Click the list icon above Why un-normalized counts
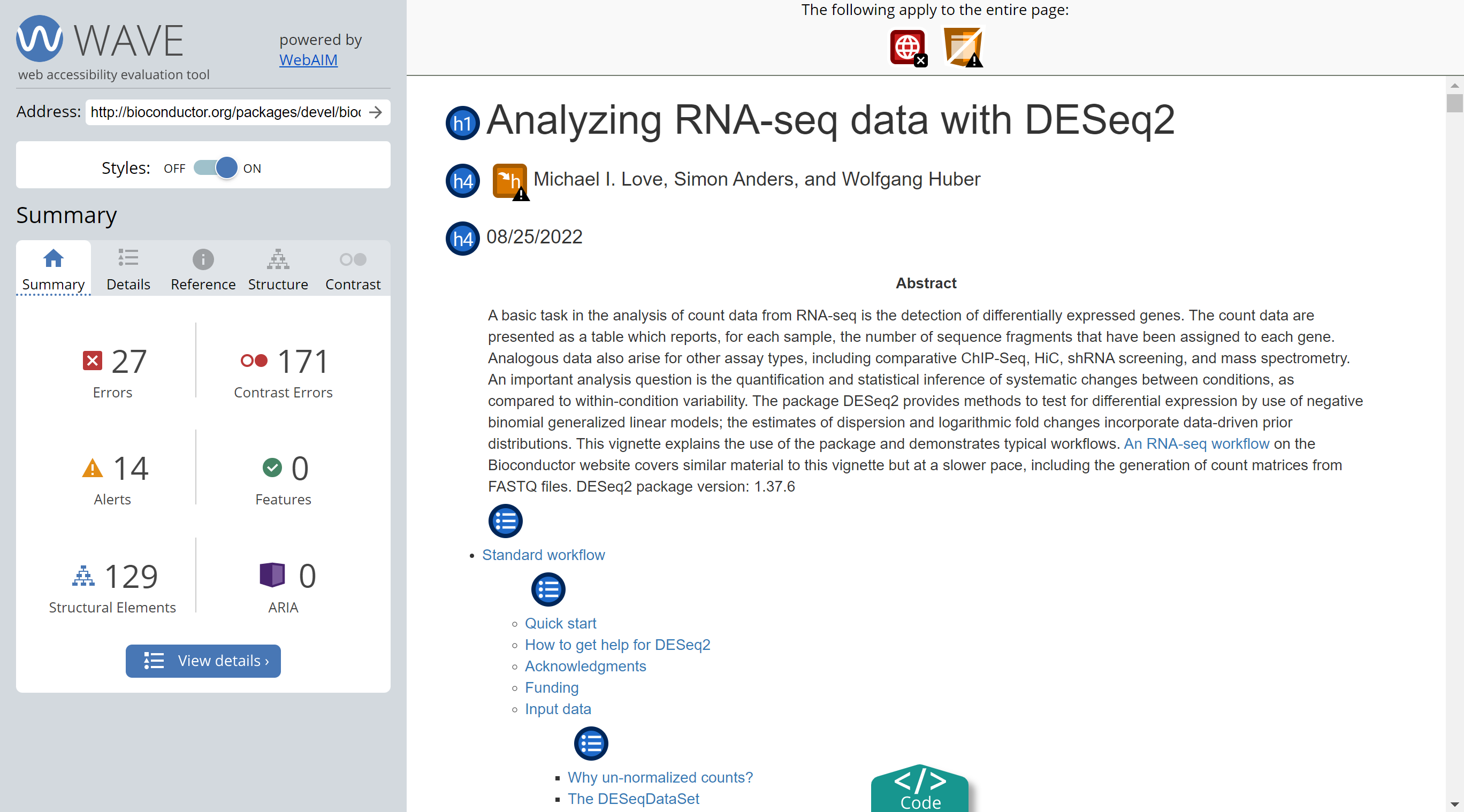1464x812 pixels. click(591, 743)
